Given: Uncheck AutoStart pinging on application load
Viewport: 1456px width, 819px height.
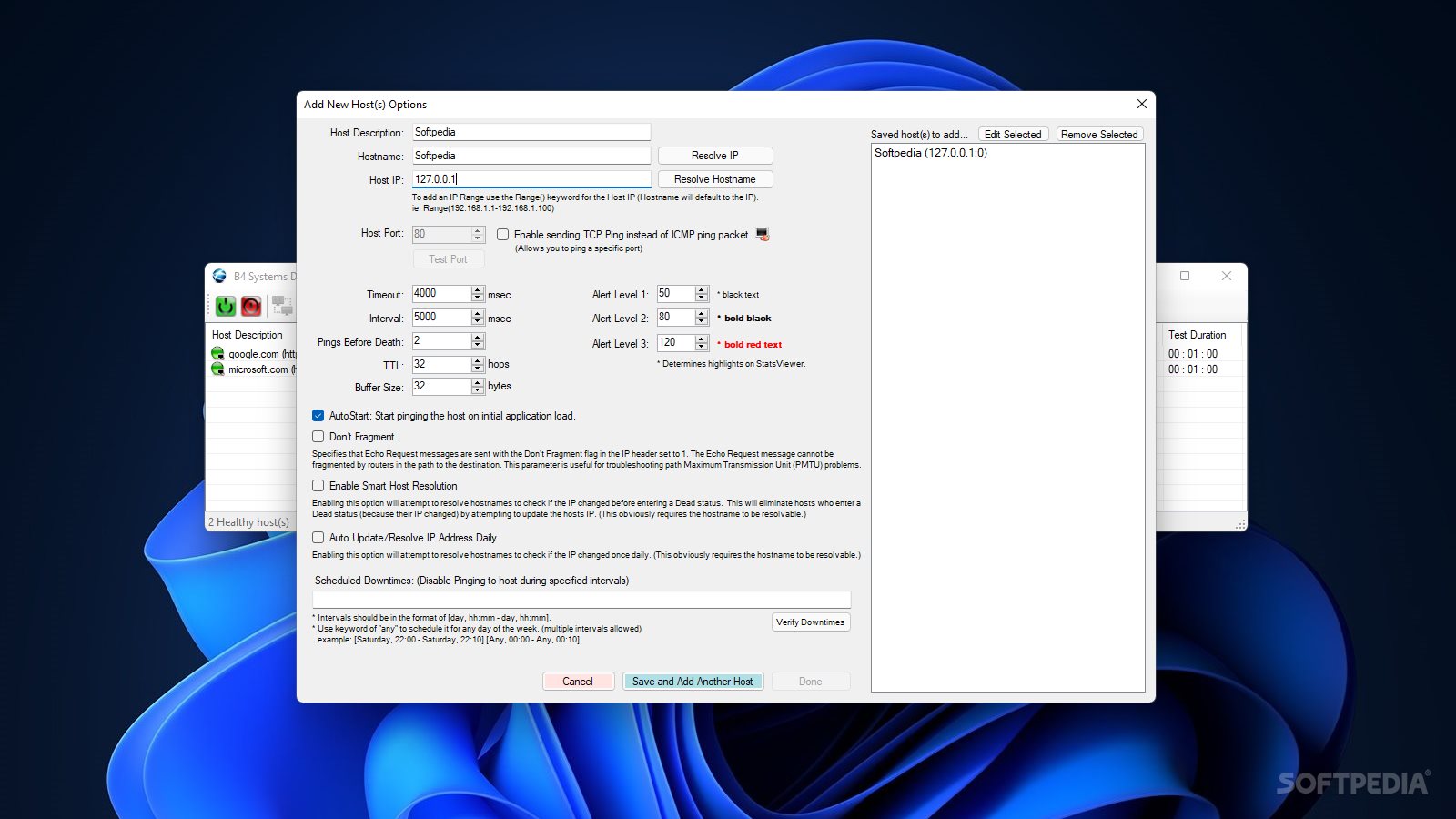Looking at the screenshot, I should (318, 415).
